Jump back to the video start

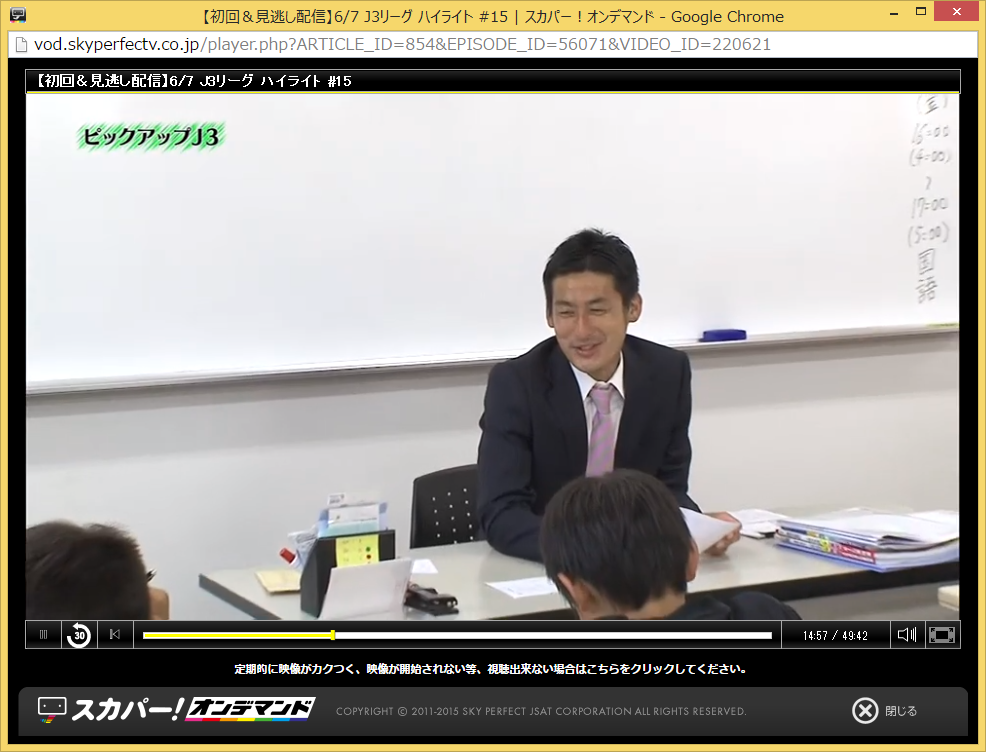pos(115,634)
